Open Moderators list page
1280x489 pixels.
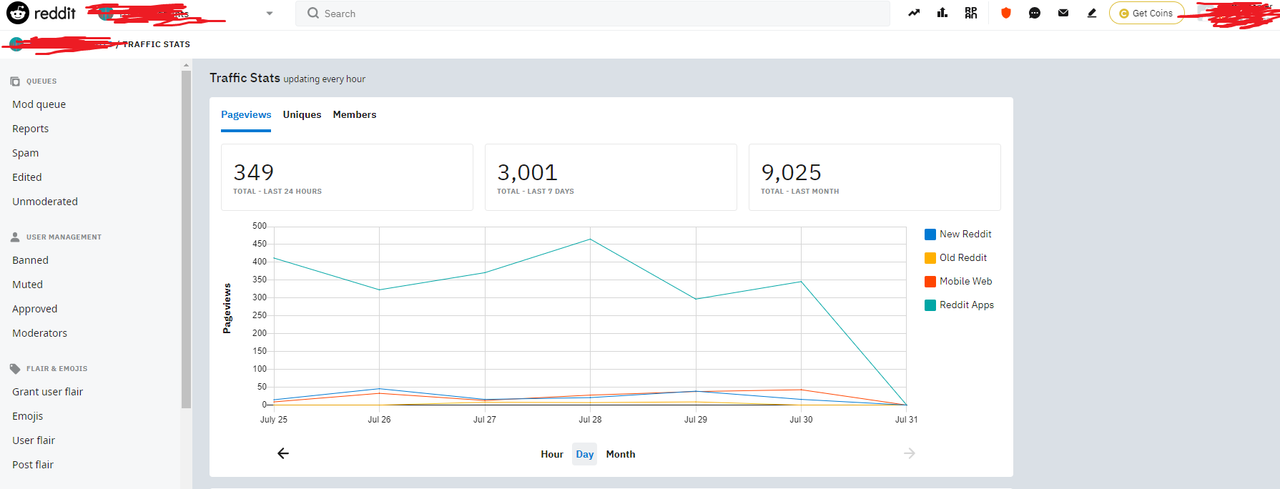pos(40,333)
